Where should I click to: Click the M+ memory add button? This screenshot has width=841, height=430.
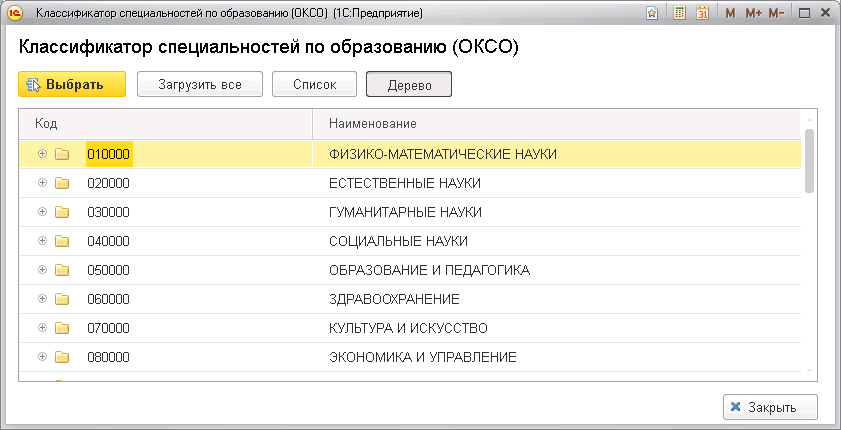click(x=753, y=14)
